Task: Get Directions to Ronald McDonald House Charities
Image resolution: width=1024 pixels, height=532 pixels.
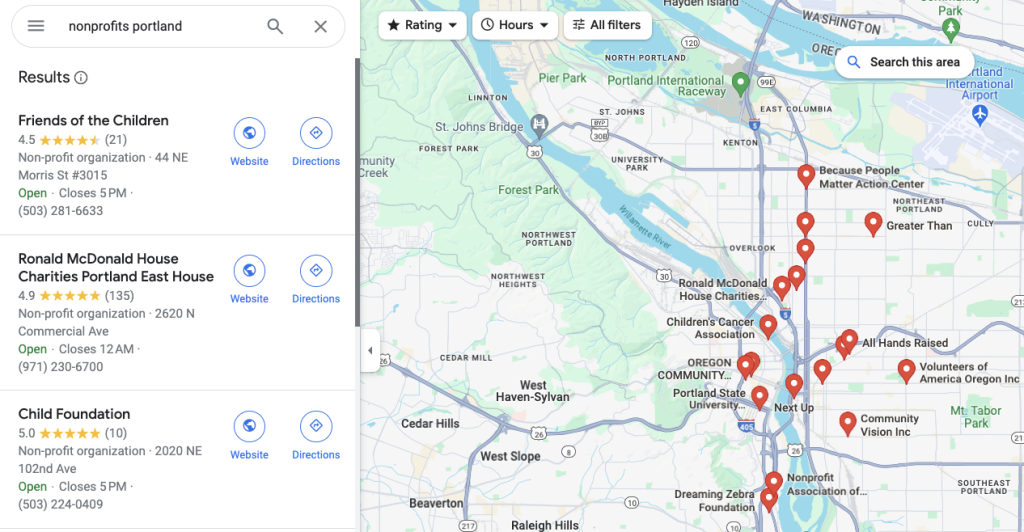Action: [315, 280]
